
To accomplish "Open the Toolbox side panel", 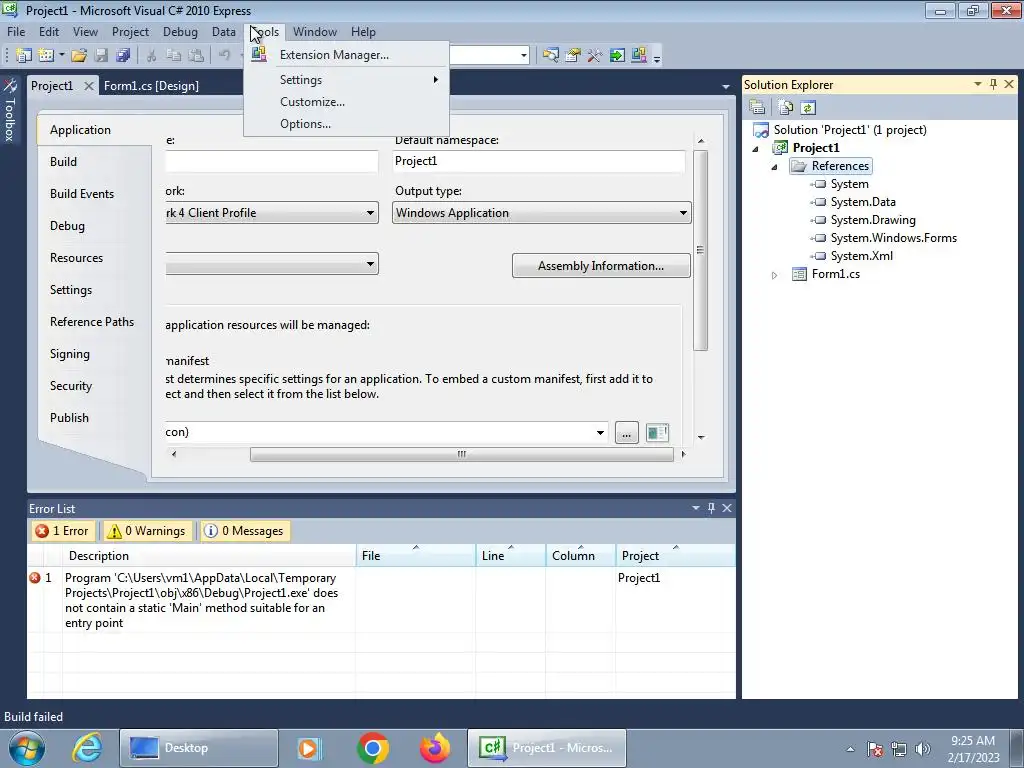I will 10,110.
